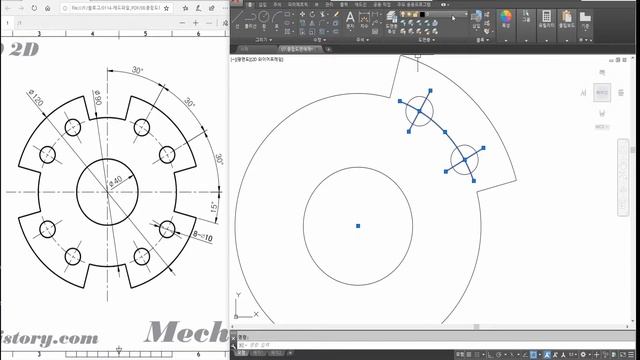
Task: Open the Base view panel
Action: click(585, 20)
